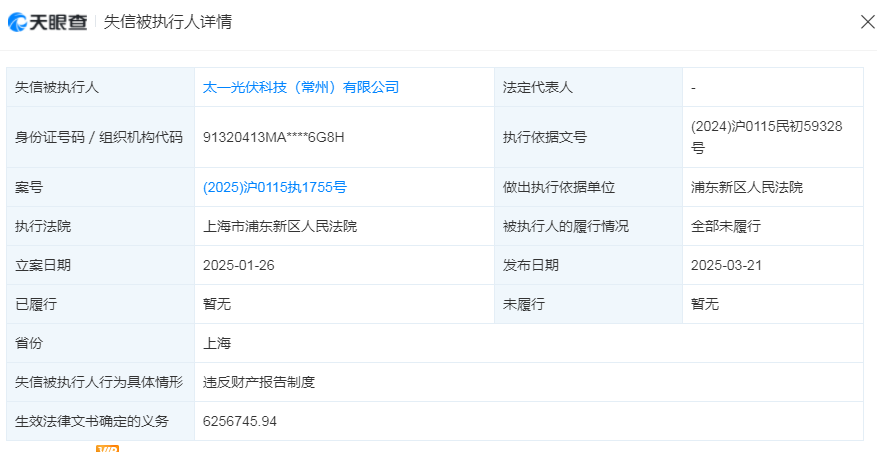Click the orange VIP badge at bottom

click(x=107, y=448)
